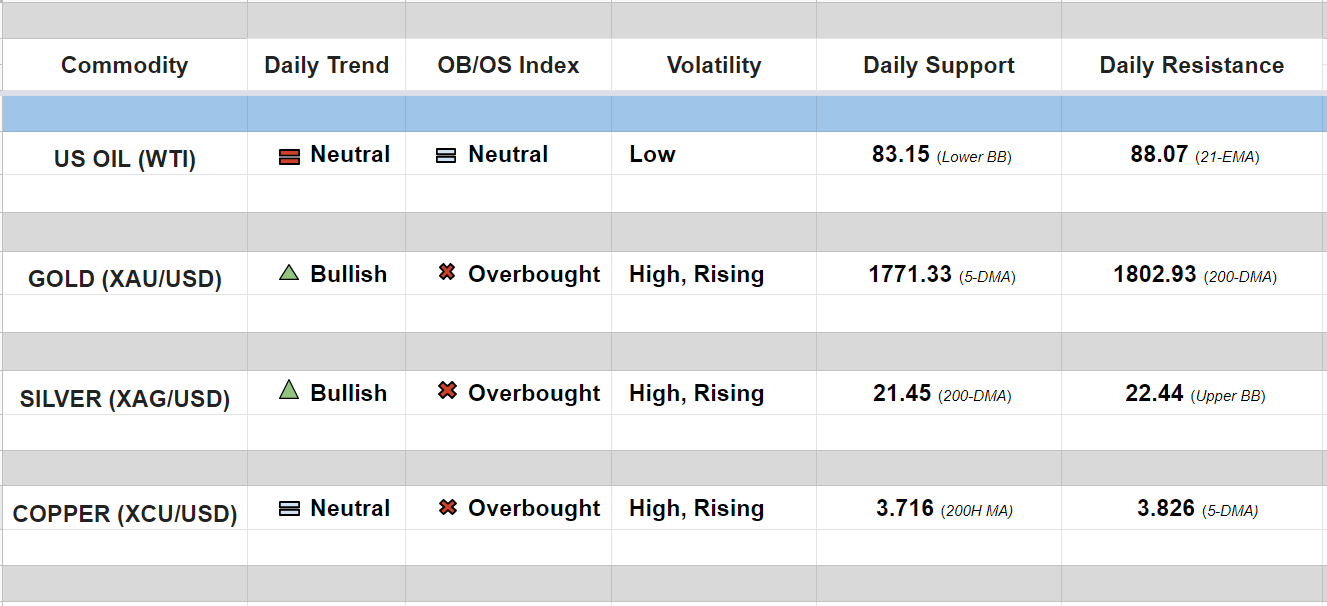Click the red neutral icon for US Oil trend
Viewport: 1327px width, 606px height.
[289, 156]
